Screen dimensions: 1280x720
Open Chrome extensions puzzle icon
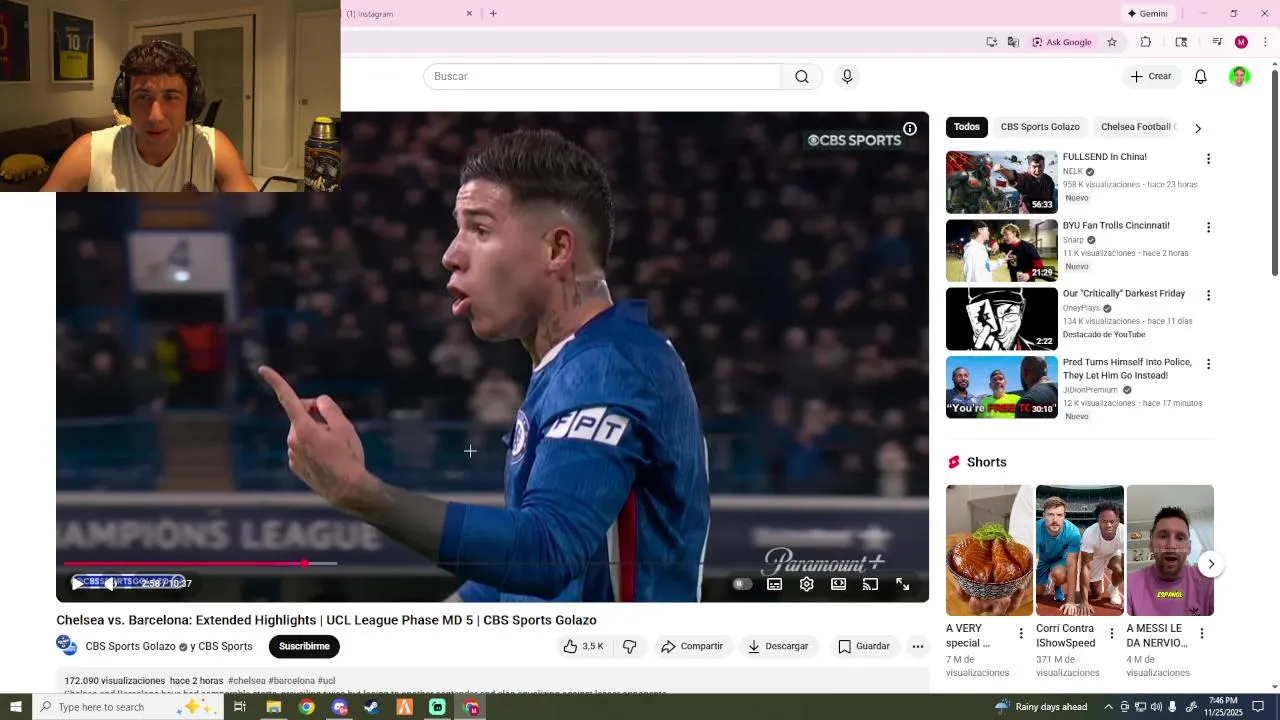coord(1146,42)
